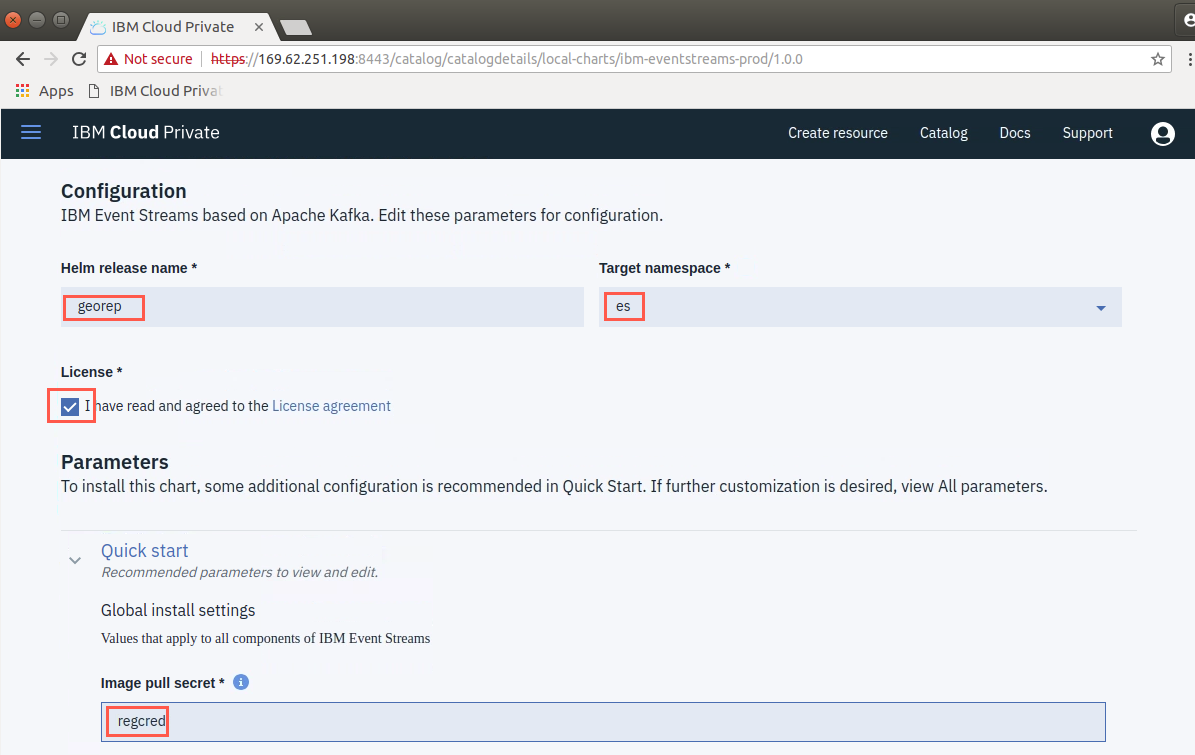
Task: Open a new browser tab
Action: click(x=296, y=27)
